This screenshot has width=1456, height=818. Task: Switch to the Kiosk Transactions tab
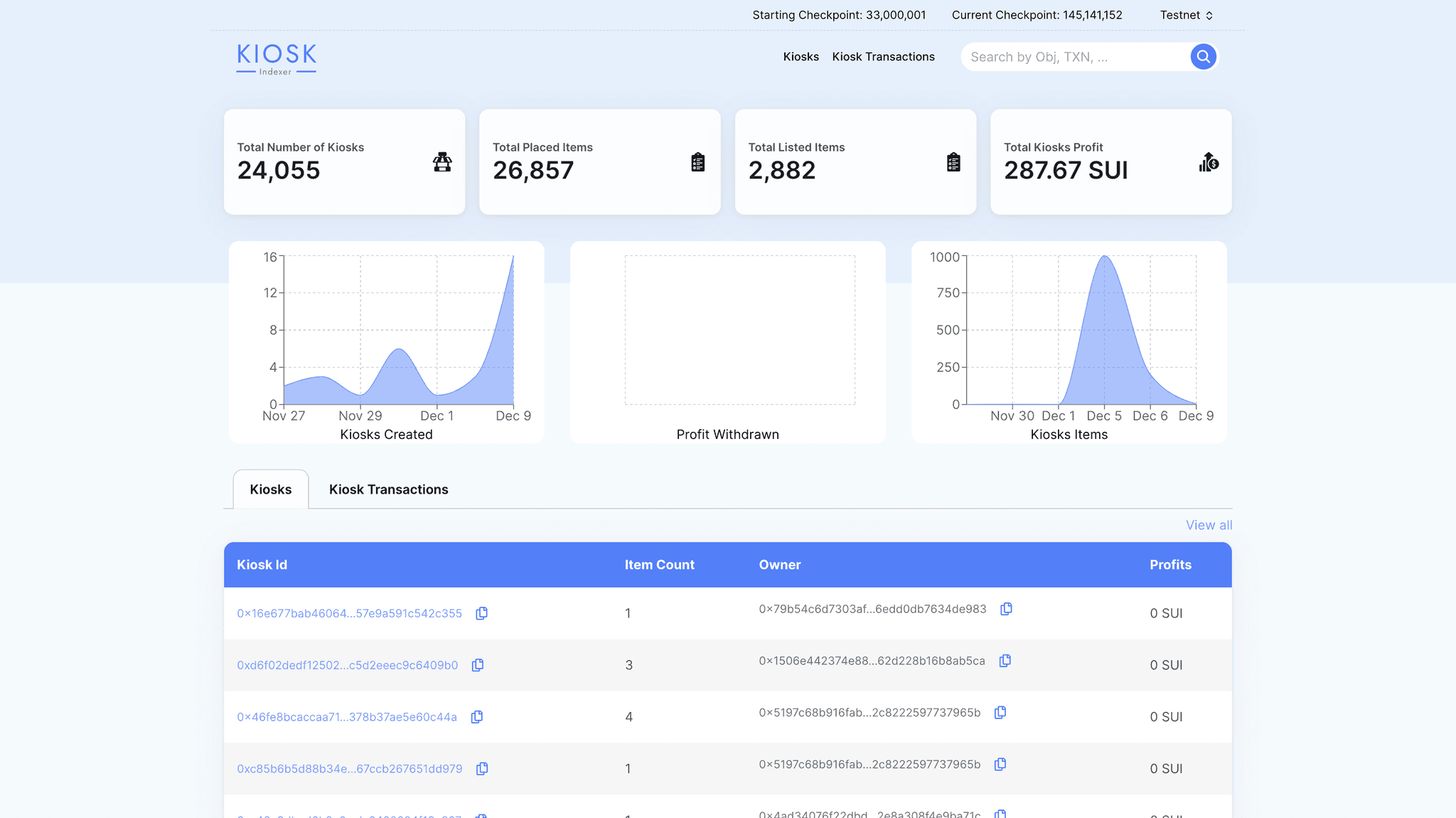coord(388,489)
